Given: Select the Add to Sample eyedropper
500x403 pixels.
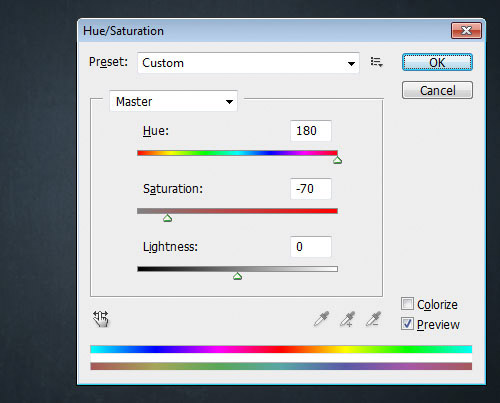Looking at the screenshot, I should 347,319.
